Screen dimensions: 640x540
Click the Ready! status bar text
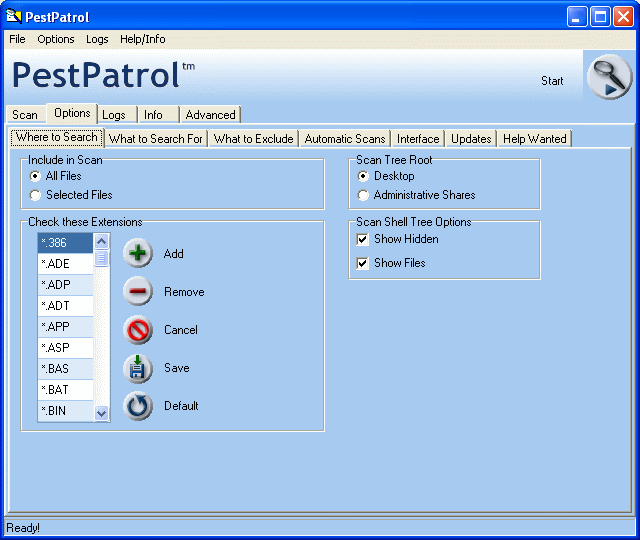(x=23, y=528)
